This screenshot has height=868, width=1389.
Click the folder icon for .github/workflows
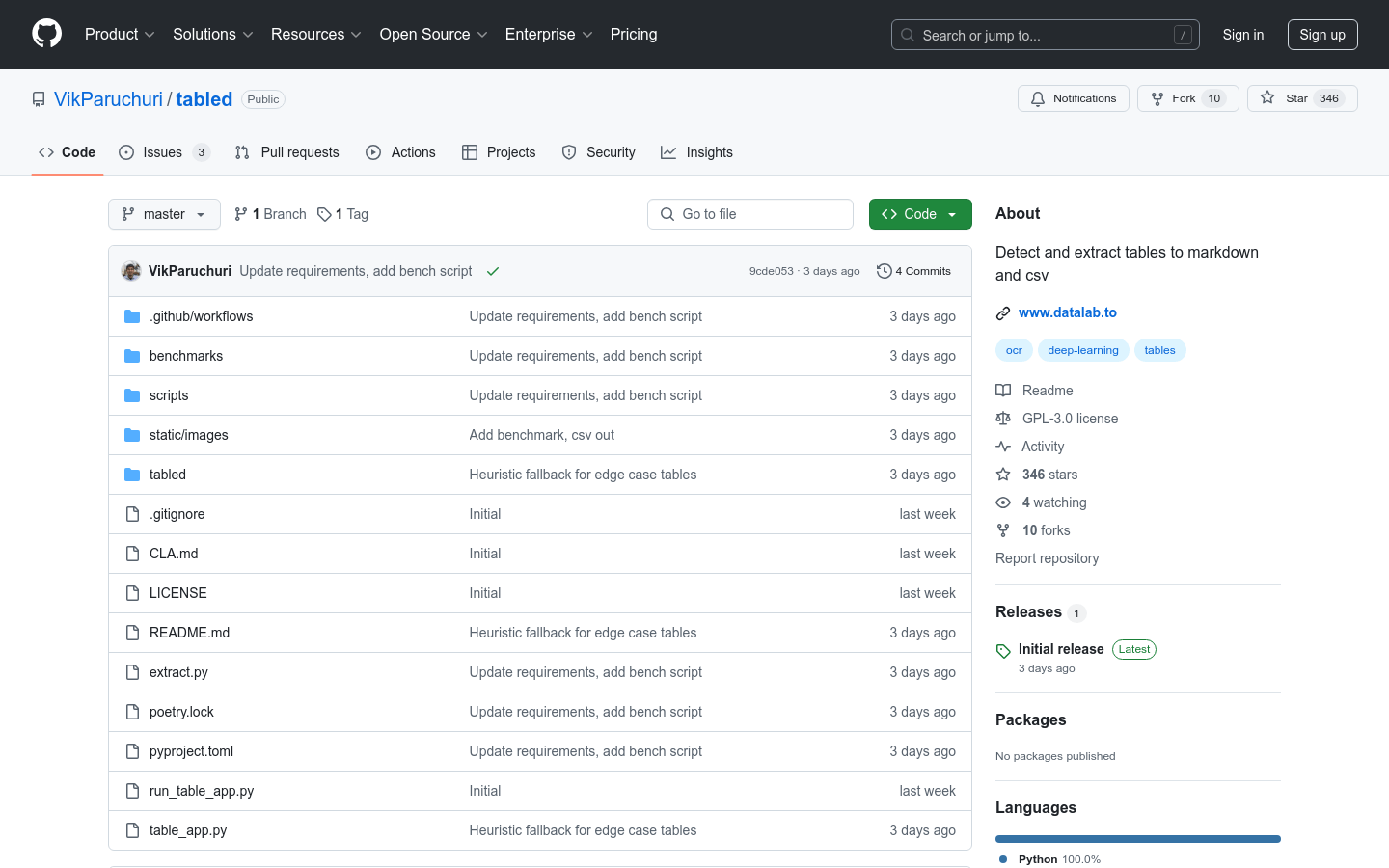pos(132,316)
